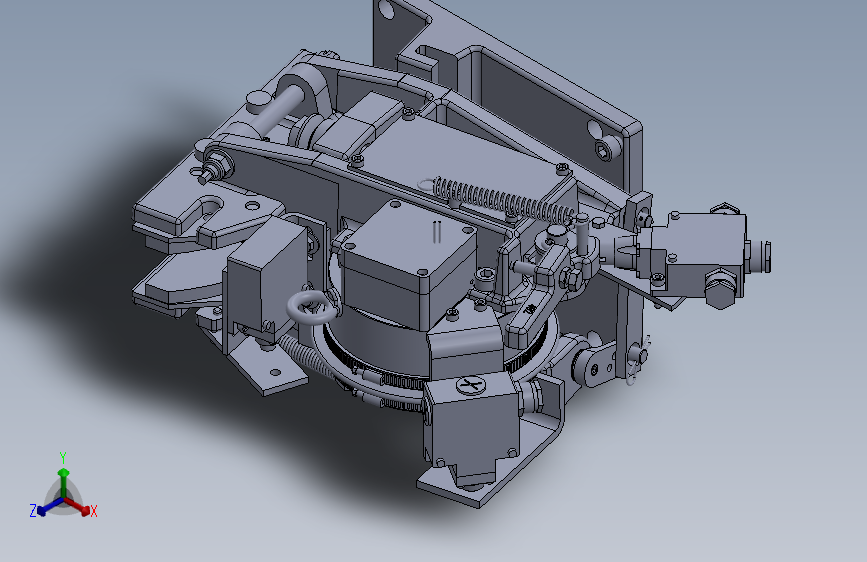Select the Phillips-head screw on the front box
Viewport: 867px width, 562px height.
(x=471, y=384)
